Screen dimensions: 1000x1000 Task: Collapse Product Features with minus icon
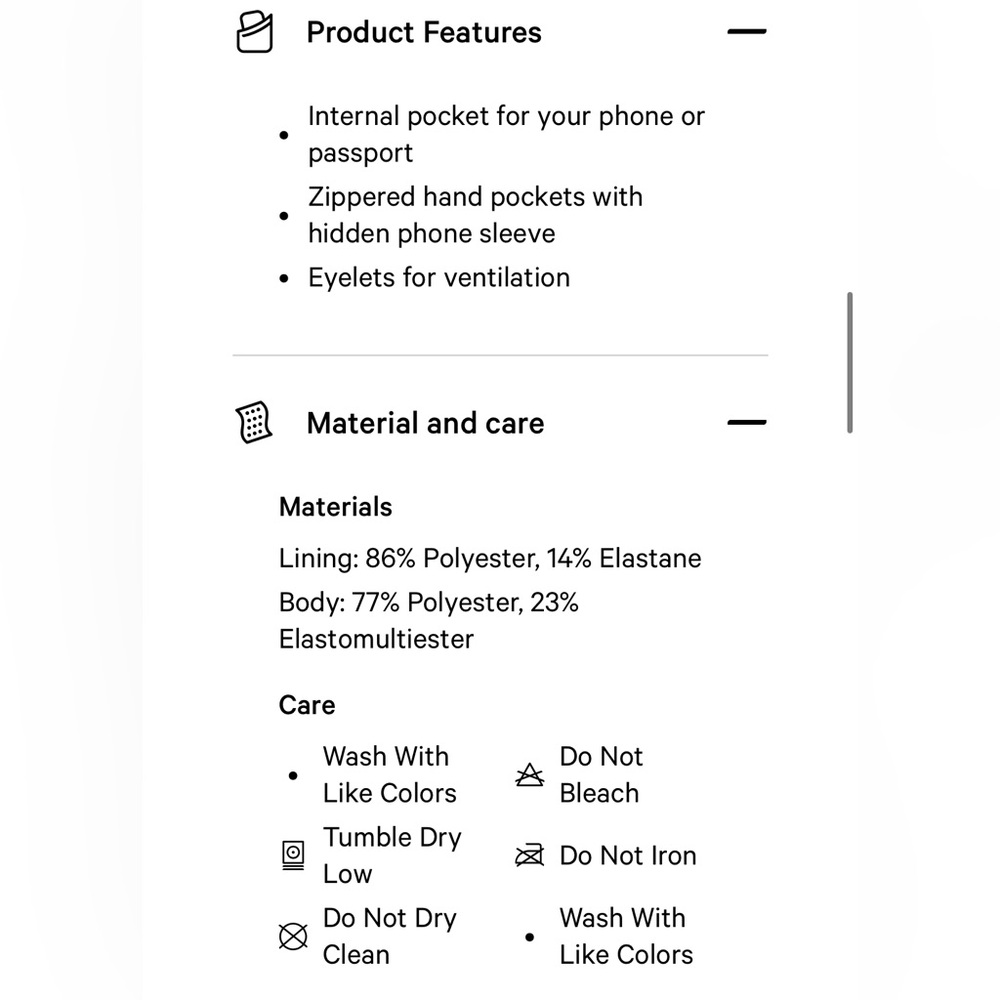coord(747,31)
